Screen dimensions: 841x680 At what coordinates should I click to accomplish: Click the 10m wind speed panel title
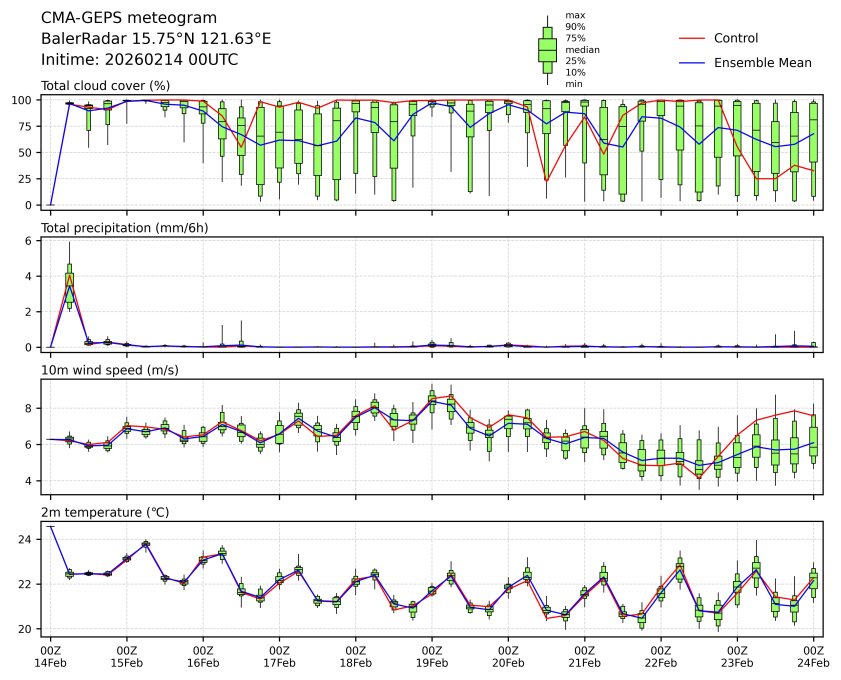click(107, 370)
